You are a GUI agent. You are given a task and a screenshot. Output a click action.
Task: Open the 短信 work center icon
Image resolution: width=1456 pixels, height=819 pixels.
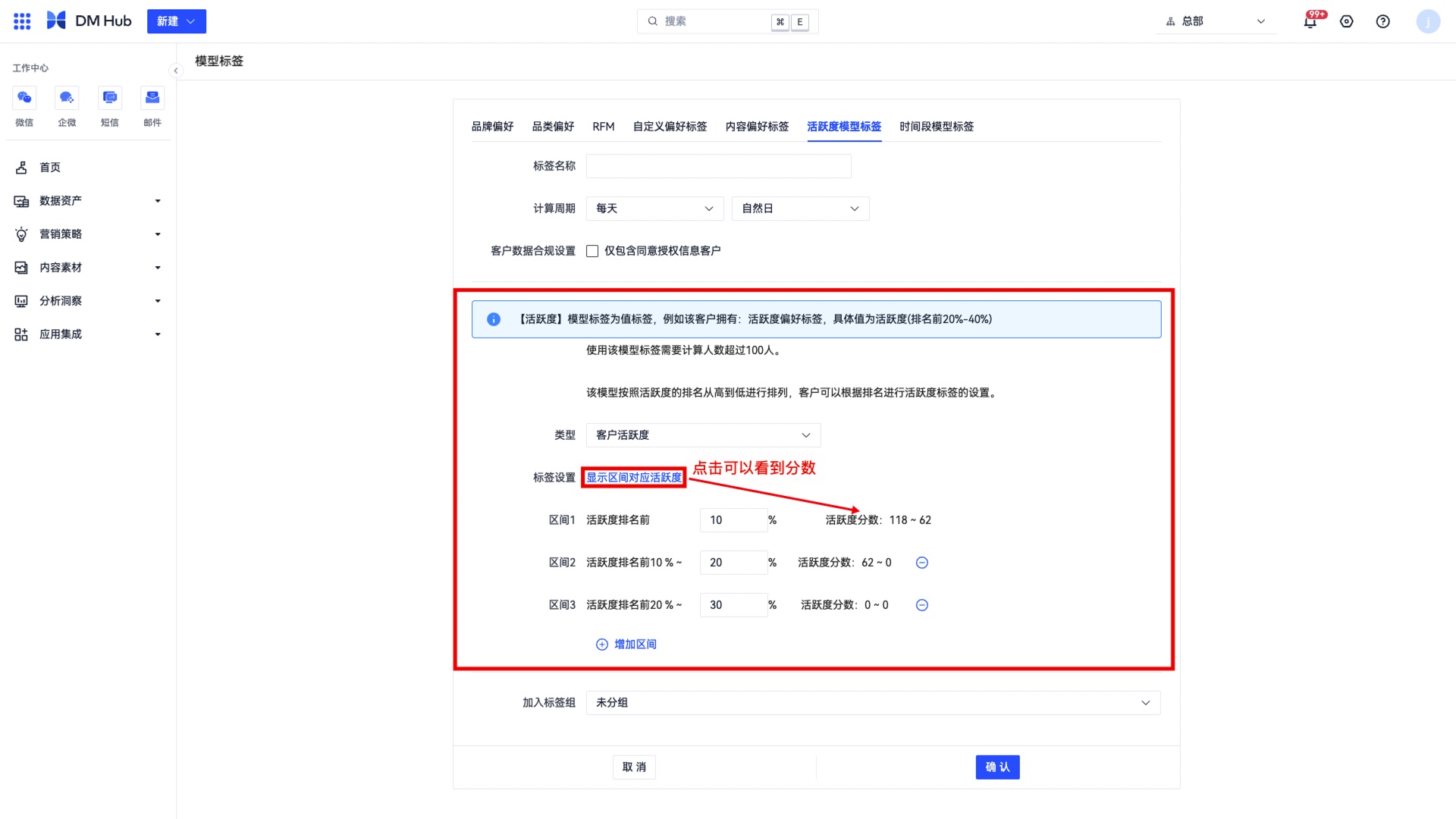tap(110, 98)
